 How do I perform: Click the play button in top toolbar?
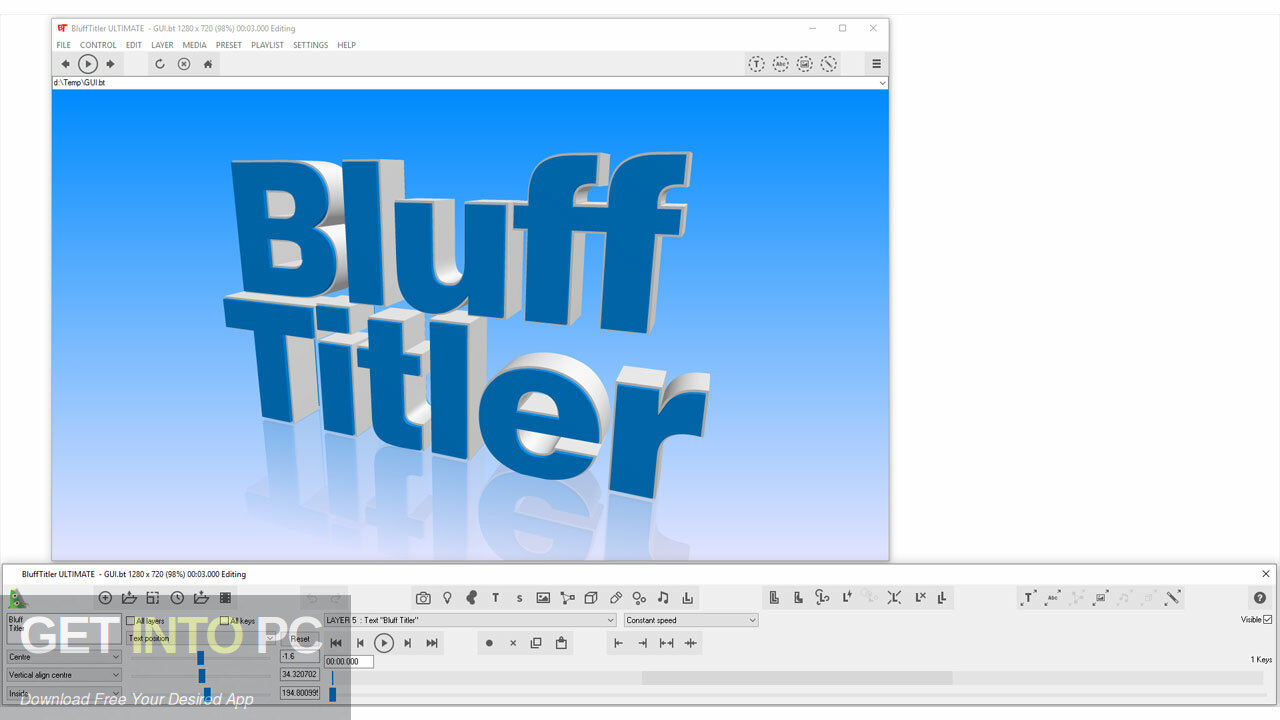tap(88, 64)
